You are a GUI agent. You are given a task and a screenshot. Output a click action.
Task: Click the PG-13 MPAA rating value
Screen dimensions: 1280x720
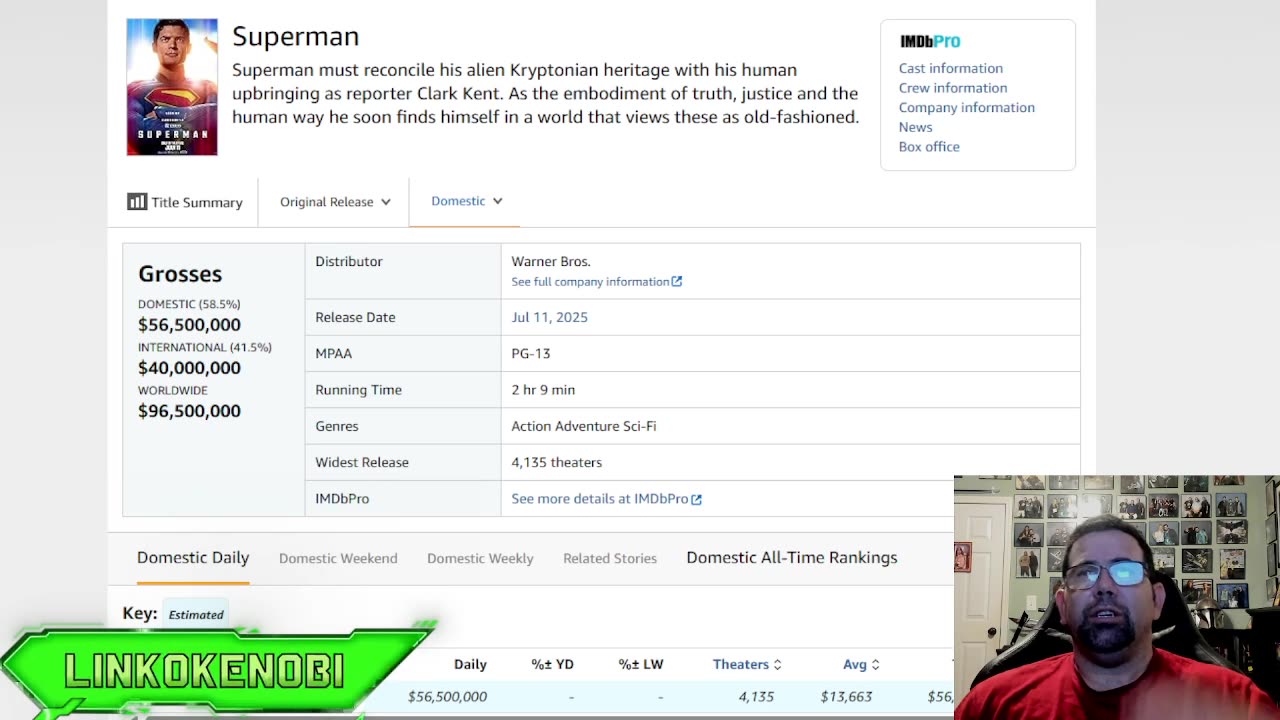pyautogui.click(x=531, y=353)
